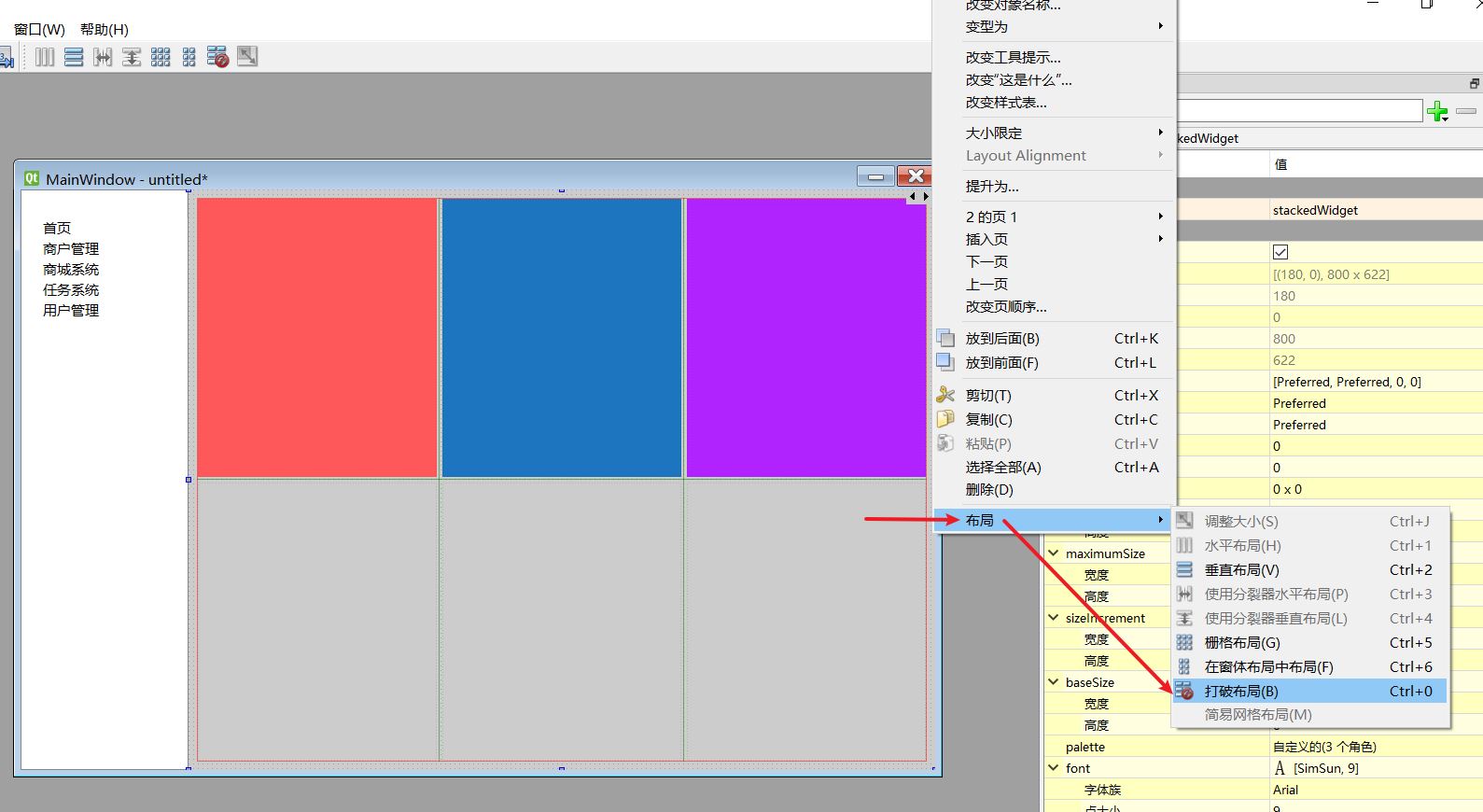
Task: Apply vertical layout from the toolbar
Action: tap(74, 57)
